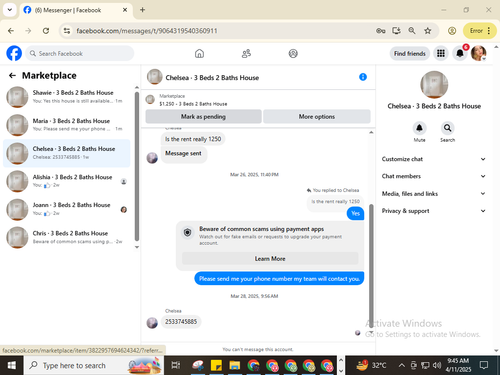Open a new browser tab
Viewport: 500px width, 375px height.
(x=142, y=10)
